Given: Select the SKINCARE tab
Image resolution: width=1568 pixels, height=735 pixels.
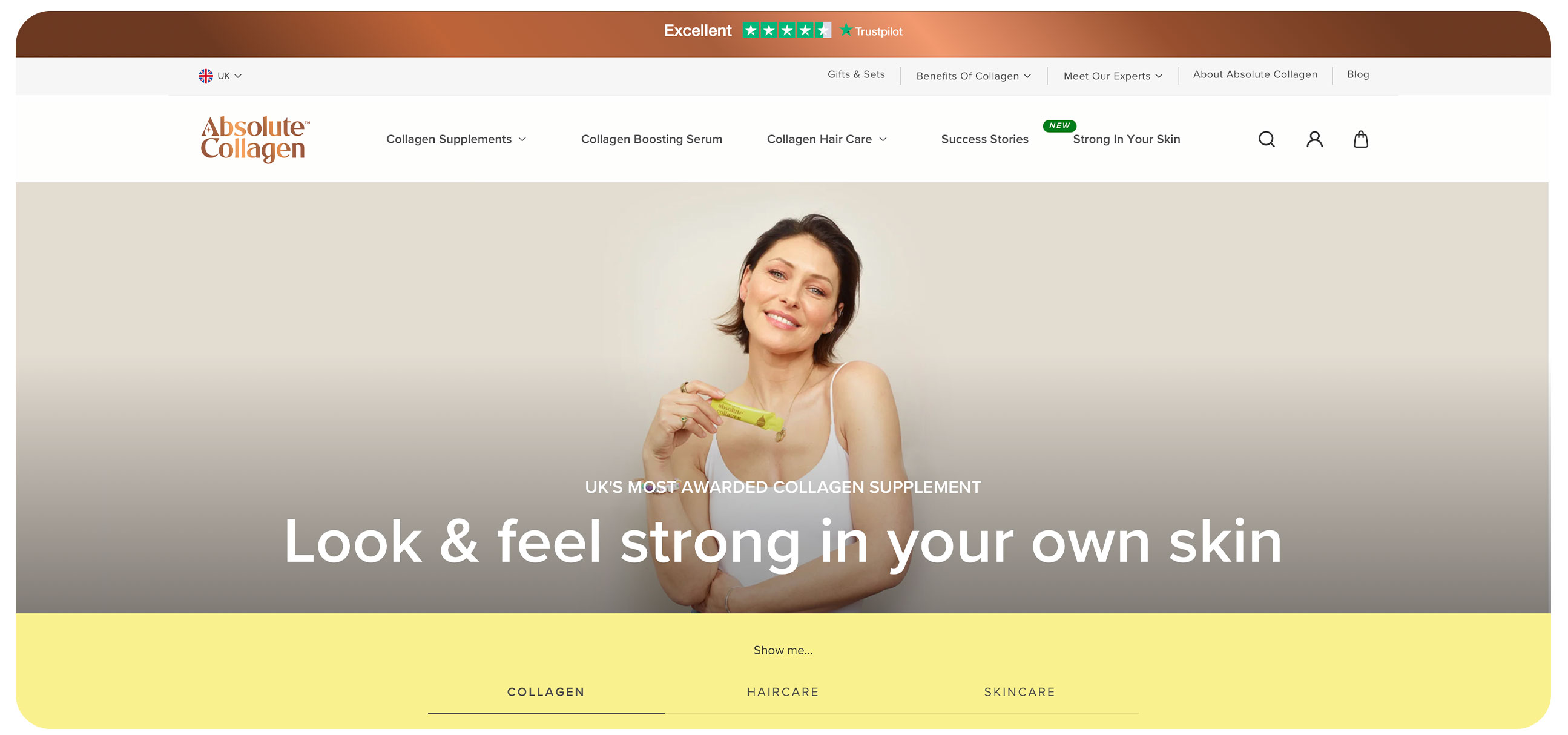Looking at the screenshot, I should coord(1020,692).
